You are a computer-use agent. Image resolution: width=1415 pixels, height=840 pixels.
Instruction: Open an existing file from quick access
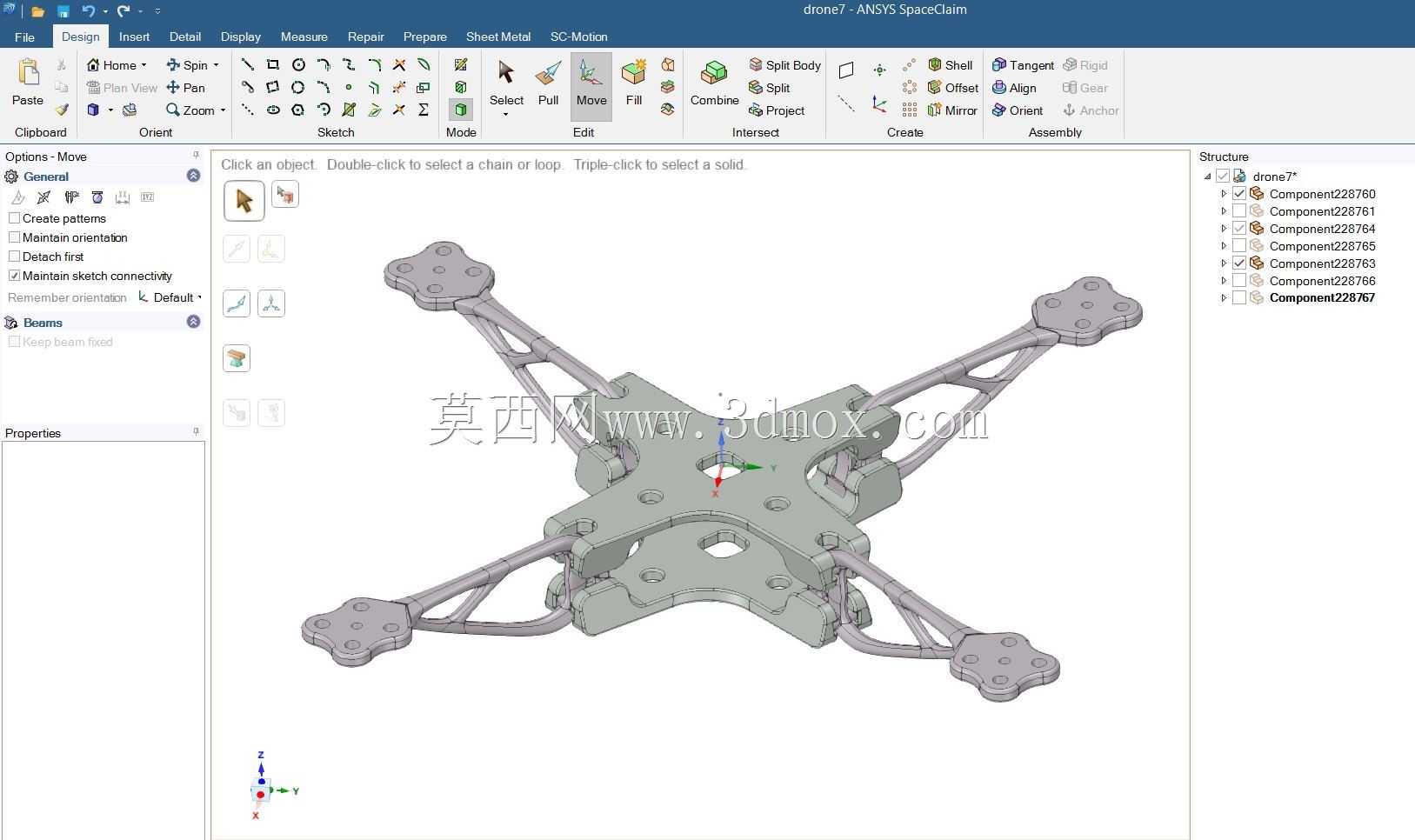37,11
